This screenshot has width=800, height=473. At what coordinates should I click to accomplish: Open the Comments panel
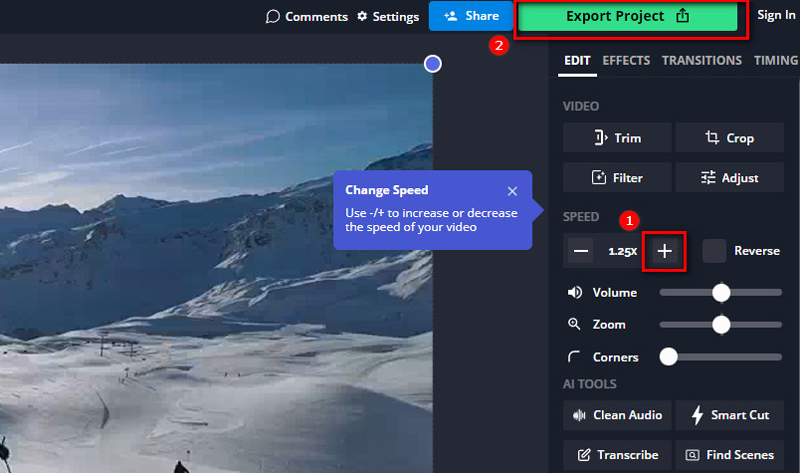(x=306, y=17)
